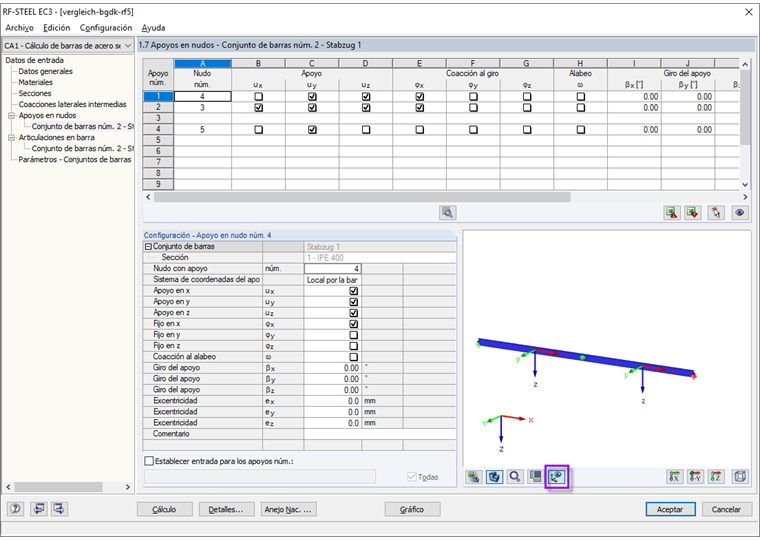
Task: Open the Archivo menu
Action: (19, 28)
